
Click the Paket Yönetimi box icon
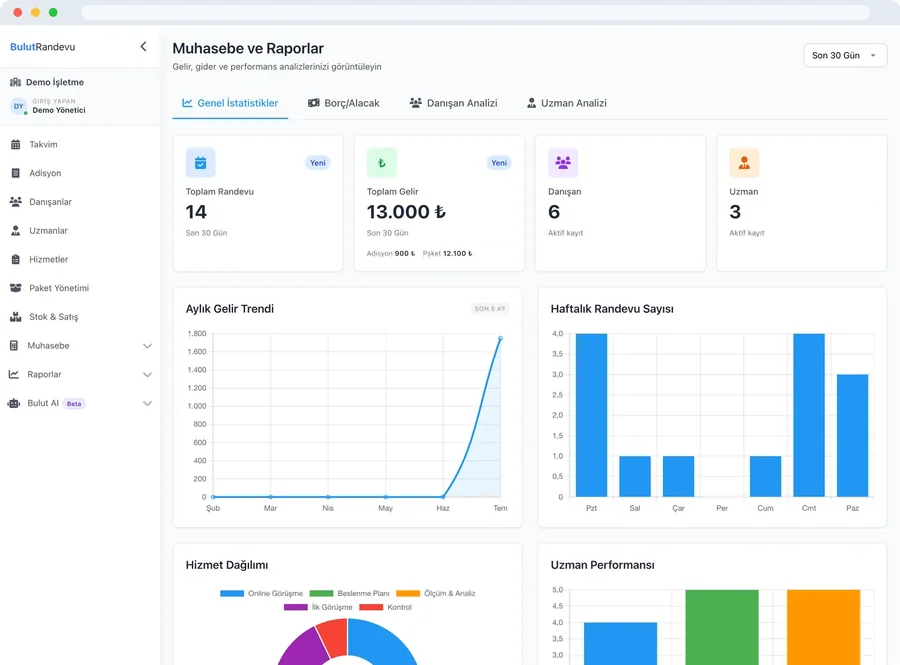tap(15, 288)
